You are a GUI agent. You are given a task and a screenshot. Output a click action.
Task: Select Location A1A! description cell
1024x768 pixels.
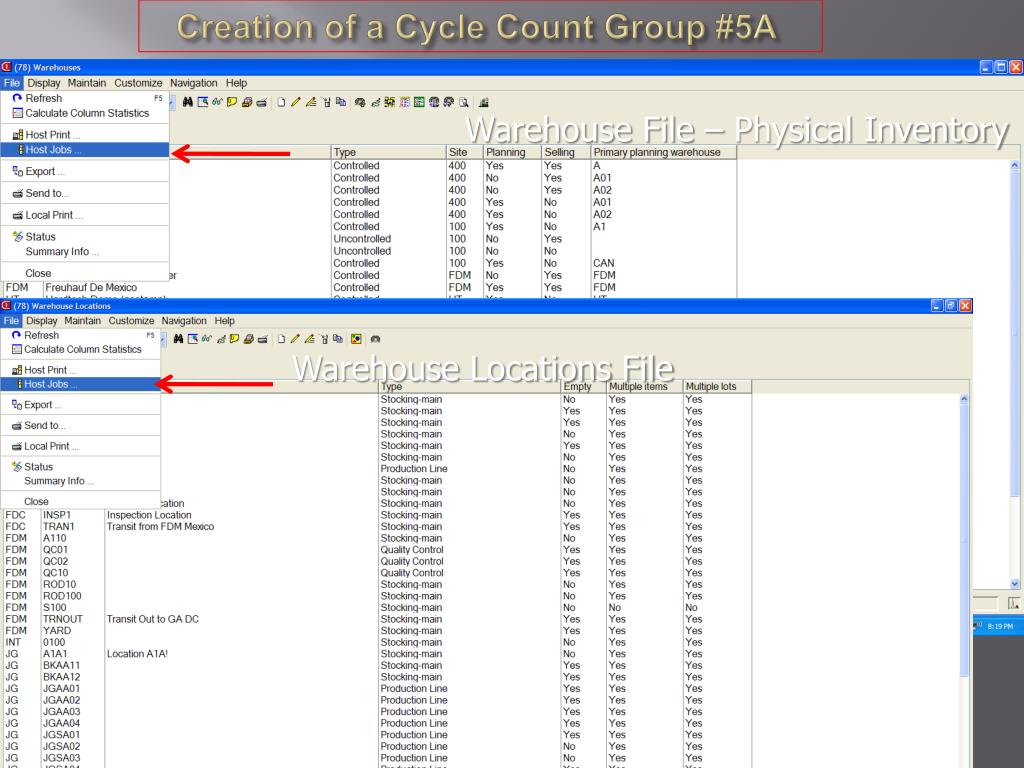coord(138,654)
